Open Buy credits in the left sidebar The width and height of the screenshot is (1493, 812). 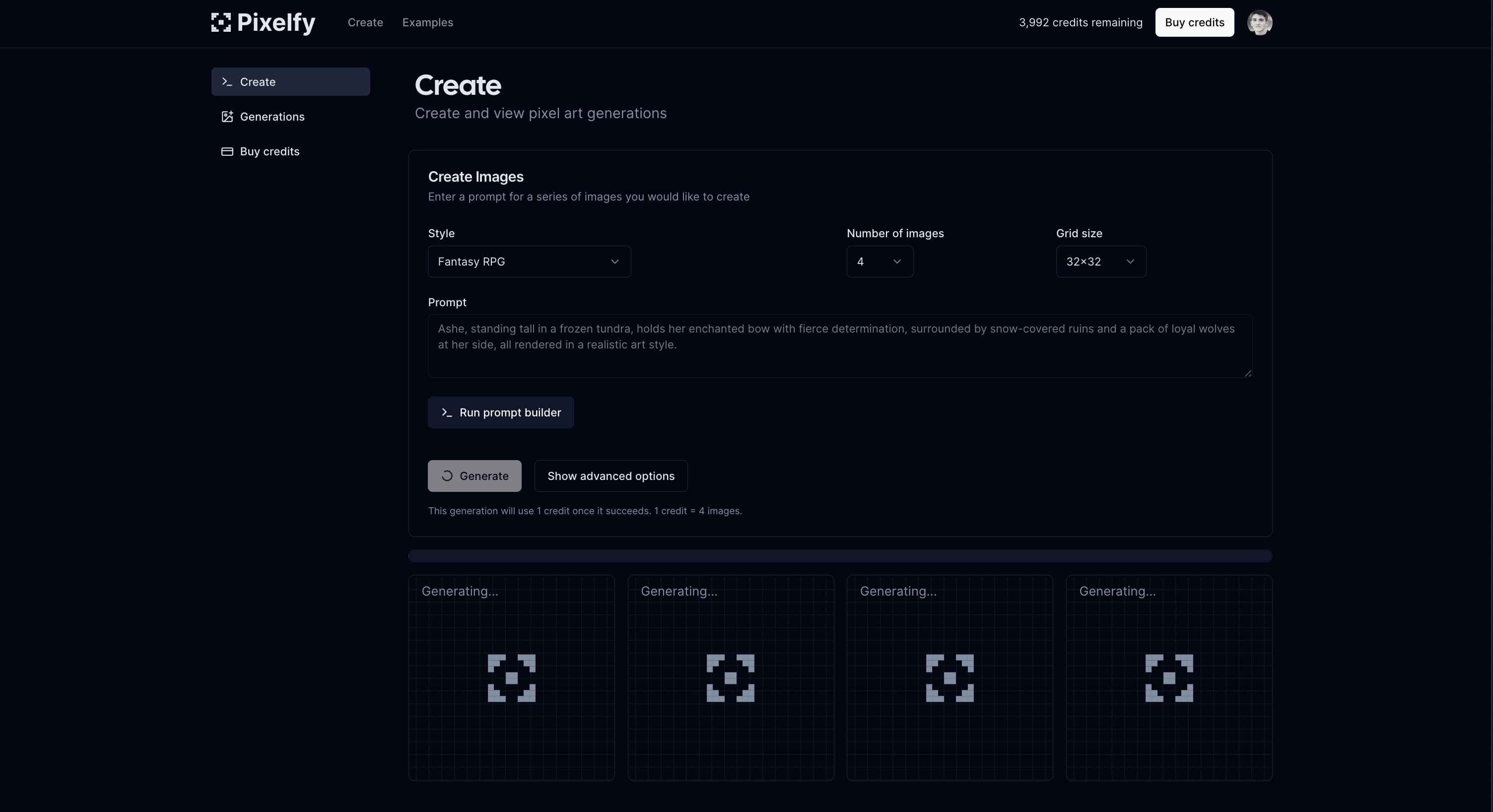click(290, 151)
